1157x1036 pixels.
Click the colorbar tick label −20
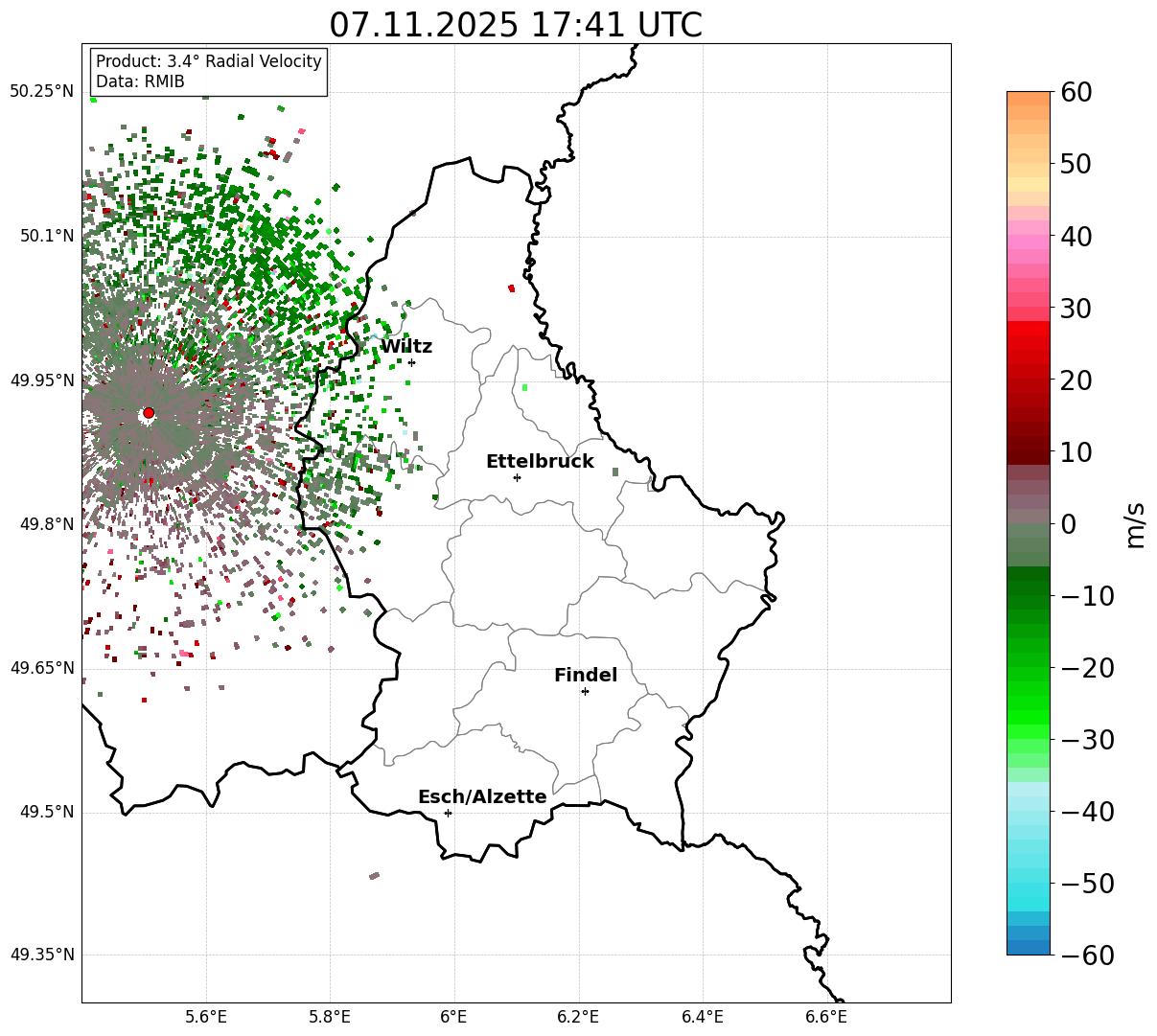click(x=1087, y=668)
